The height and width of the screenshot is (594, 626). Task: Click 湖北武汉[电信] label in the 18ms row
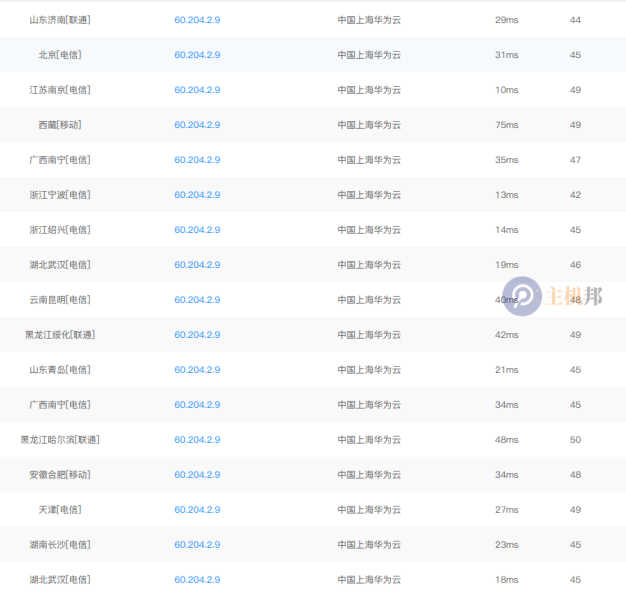pyautogui.click(x=60, y=580)
